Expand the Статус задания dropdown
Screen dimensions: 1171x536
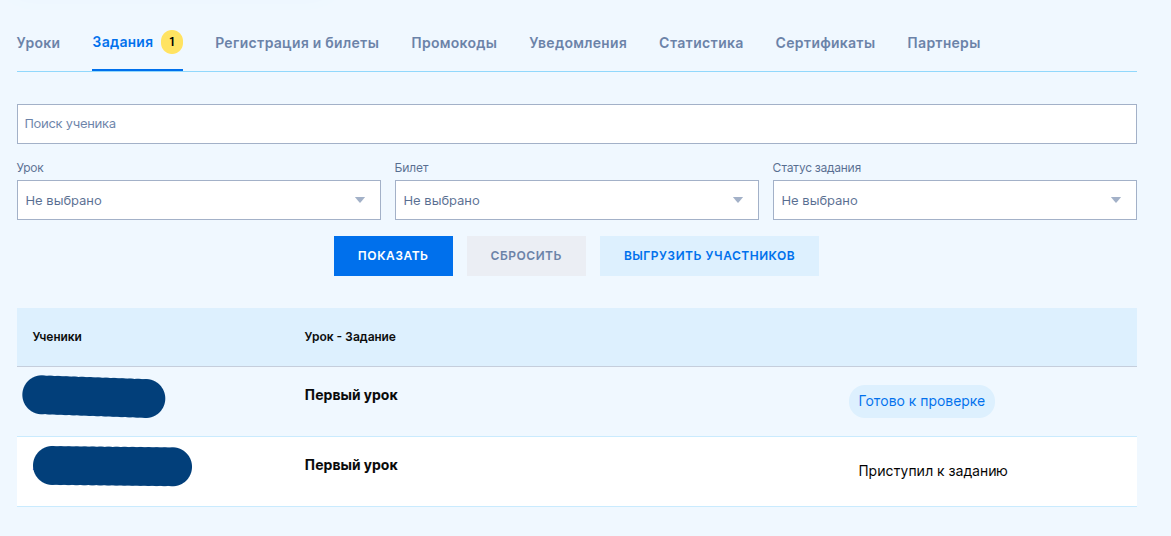954,200
